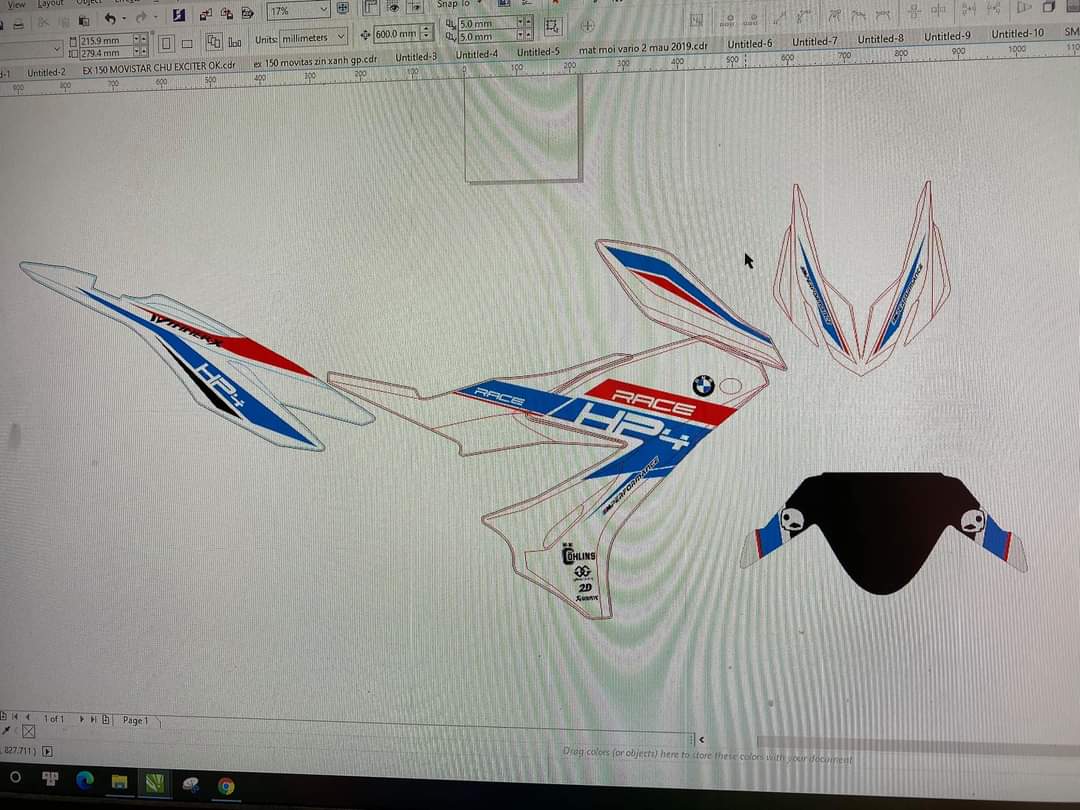
Task: Click the Cortana circle on taskbar
Action: pos(15,778)
